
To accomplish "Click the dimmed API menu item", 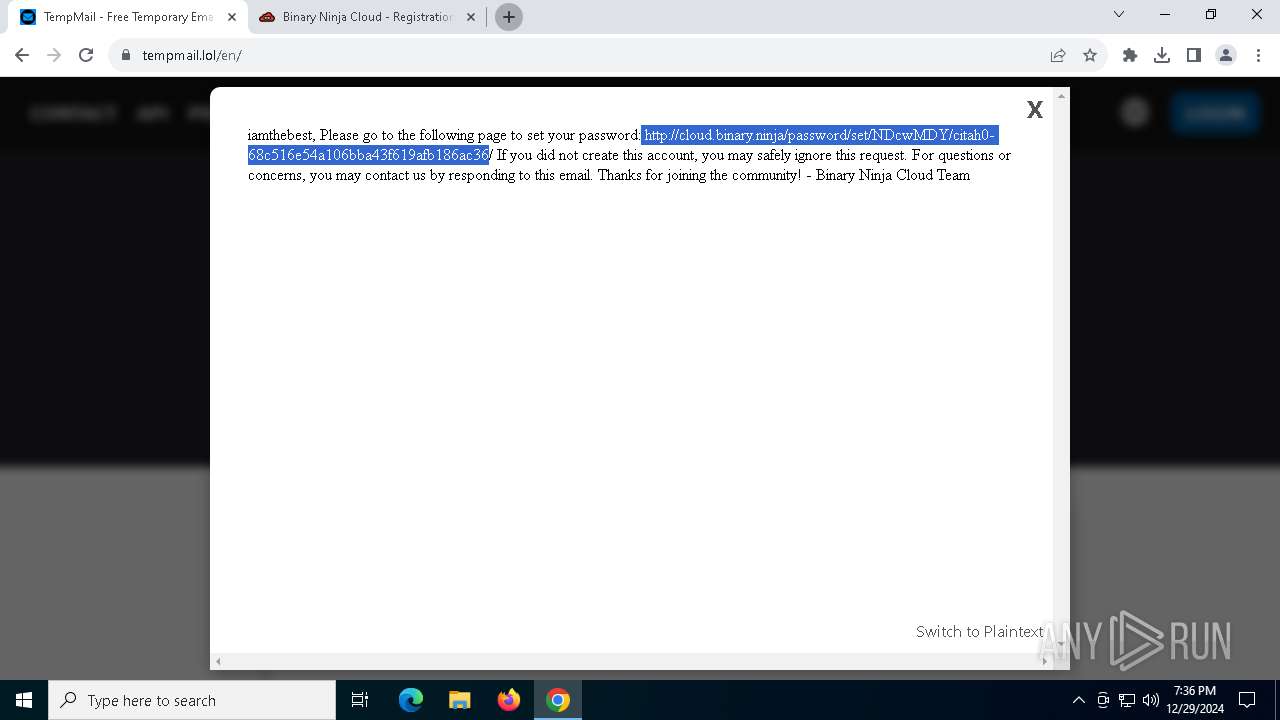I will point(153,113).
